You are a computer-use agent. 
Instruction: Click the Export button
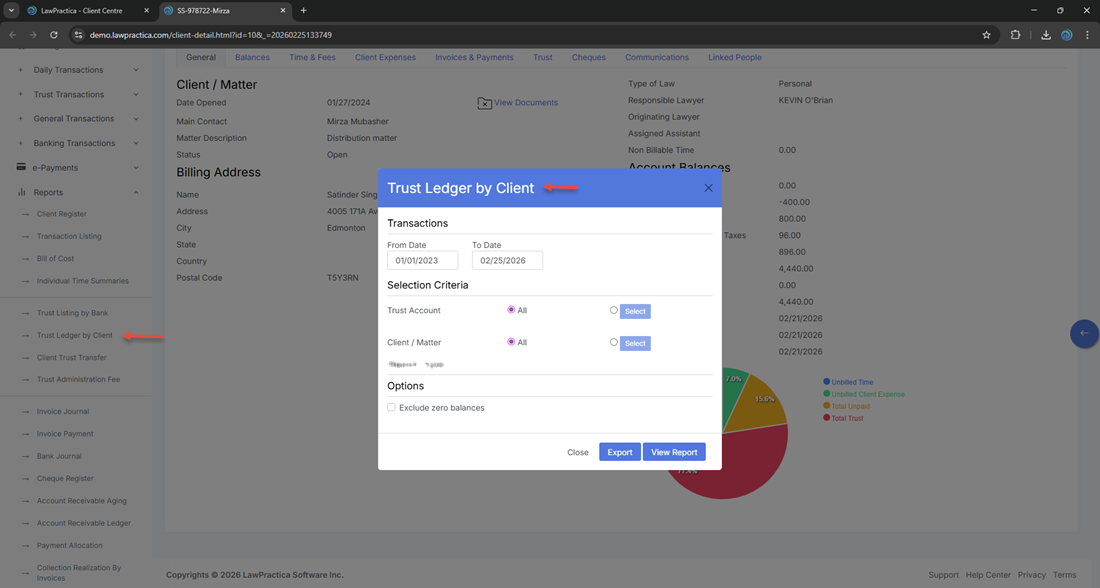click(x=619, y=452)
